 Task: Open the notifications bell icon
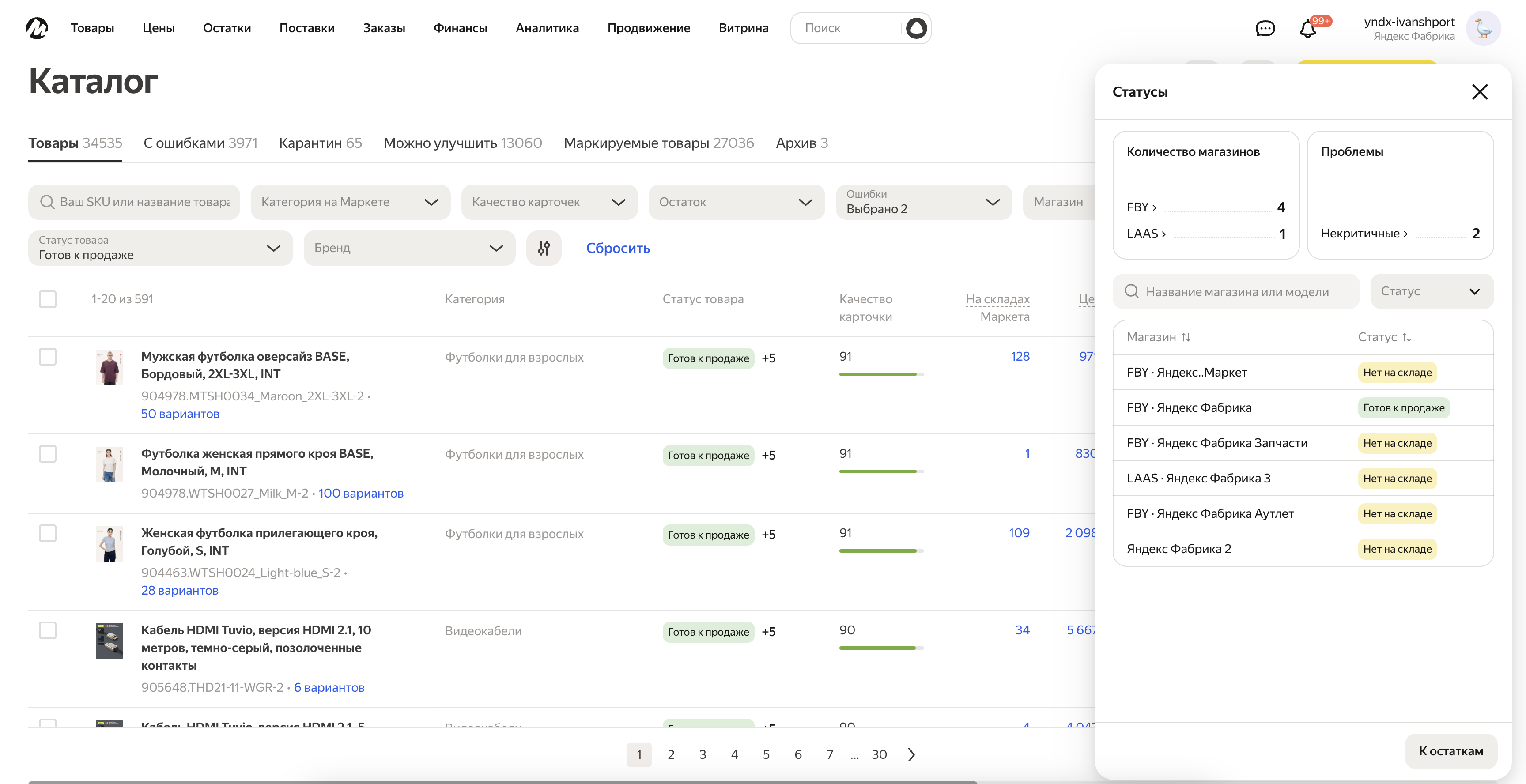(x=1307, y=28)
